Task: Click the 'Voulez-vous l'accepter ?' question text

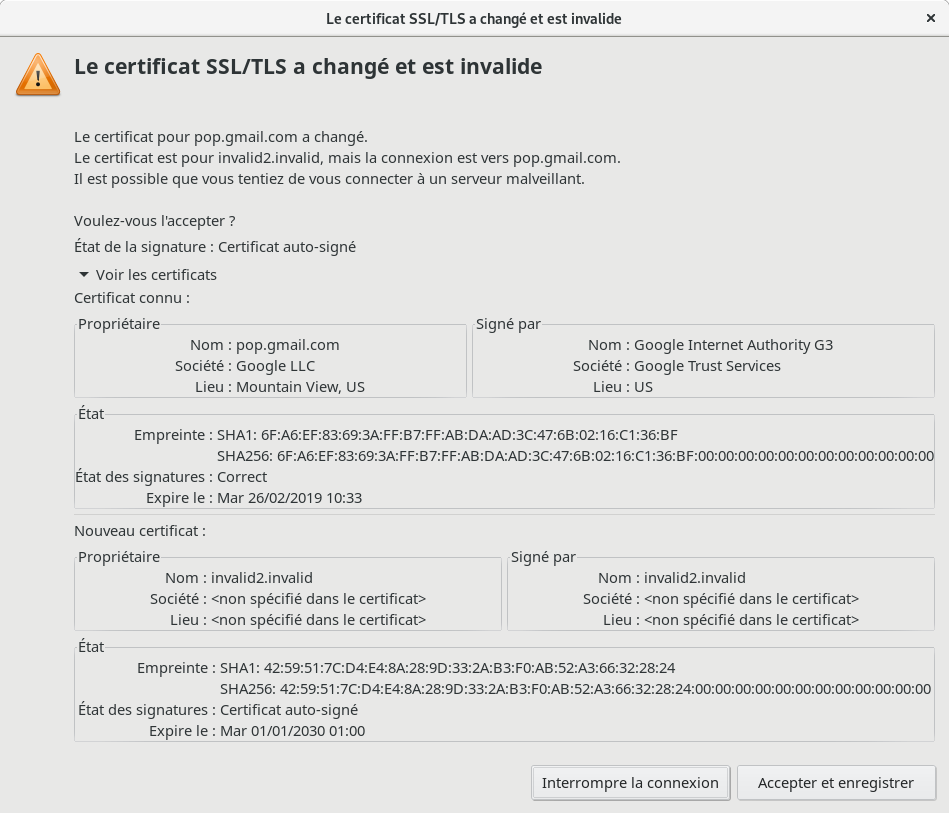Action: (155, 221)
